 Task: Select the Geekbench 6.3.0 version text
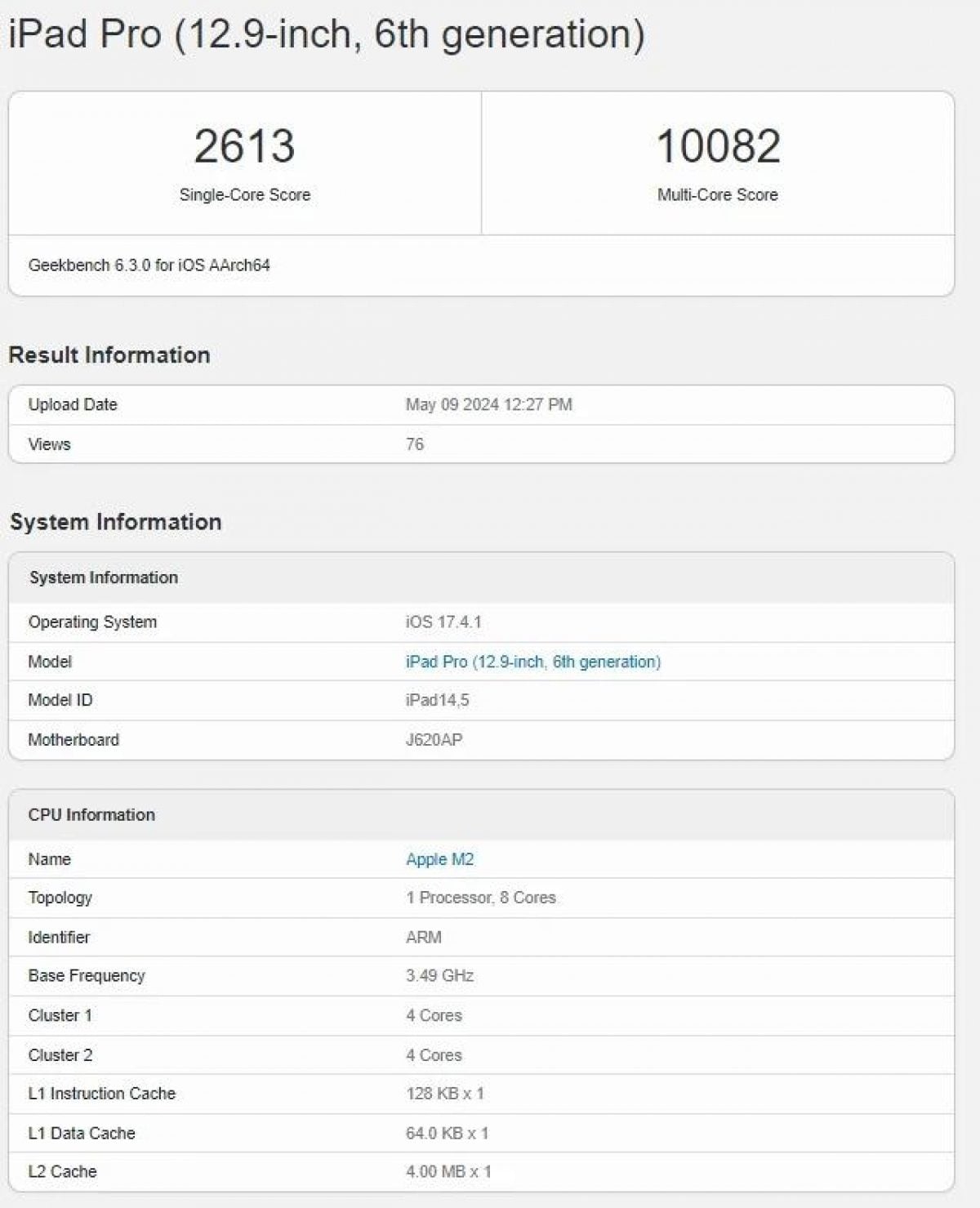149,265
